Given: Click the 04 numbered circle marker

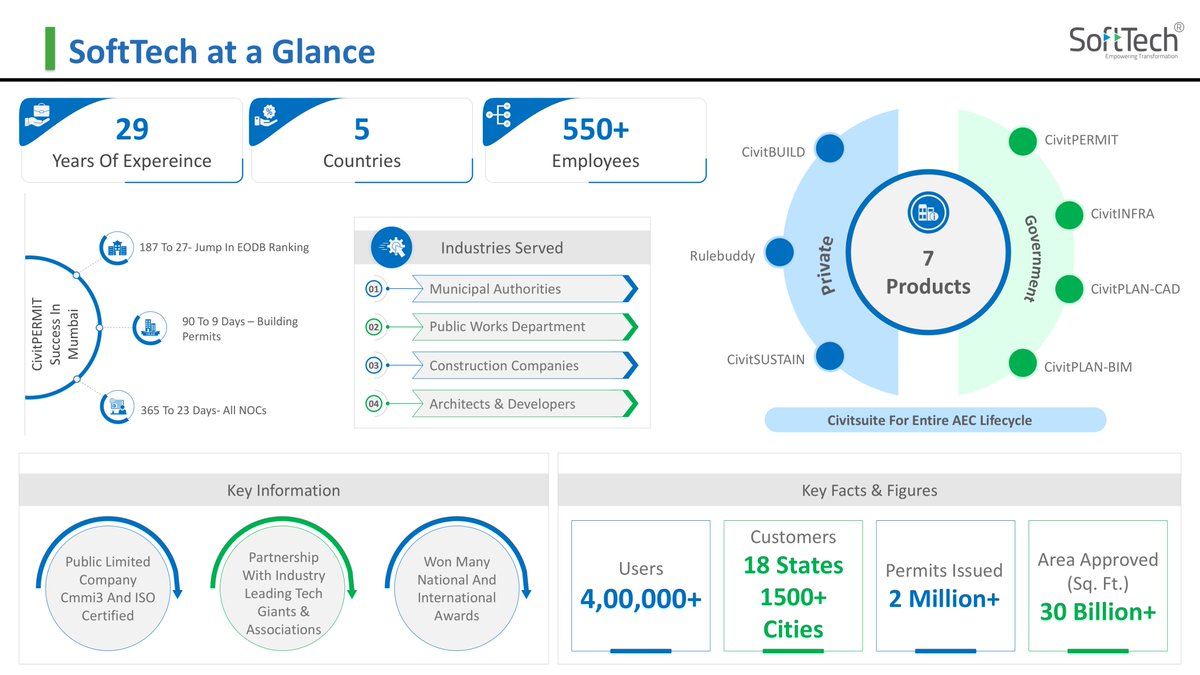Looking at the screenshot, I should (x=375, y=404).
